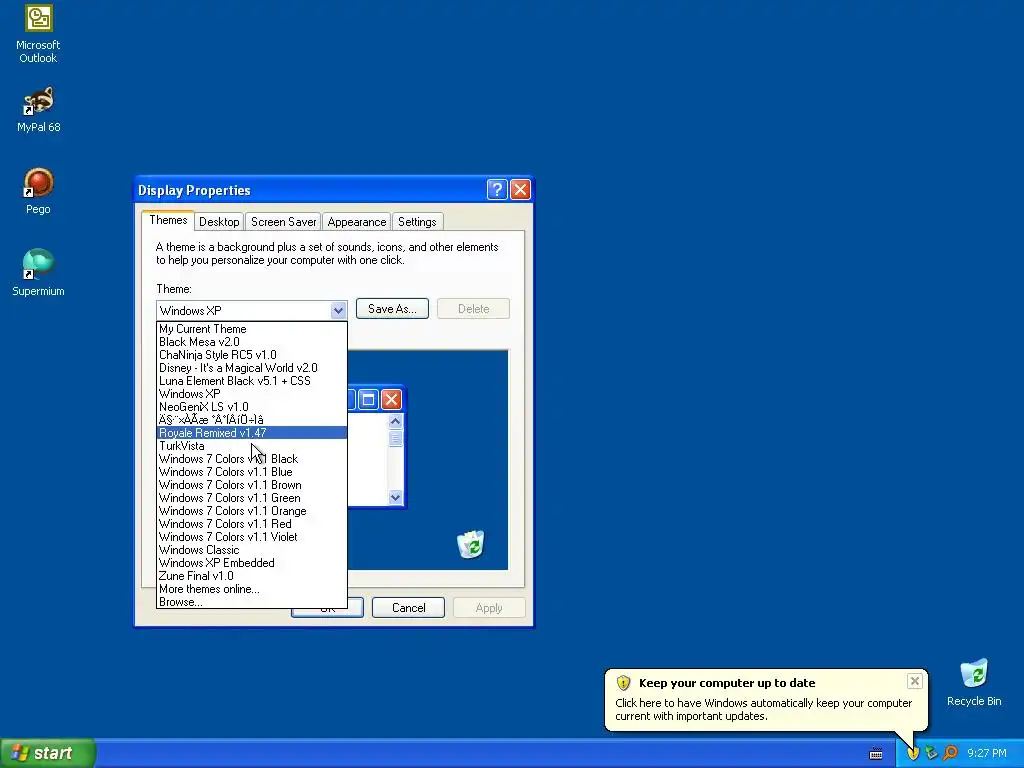Choose Windows XP Embedded theme
This screenshot has width=1024, height=768.
(x=251, y=563)
